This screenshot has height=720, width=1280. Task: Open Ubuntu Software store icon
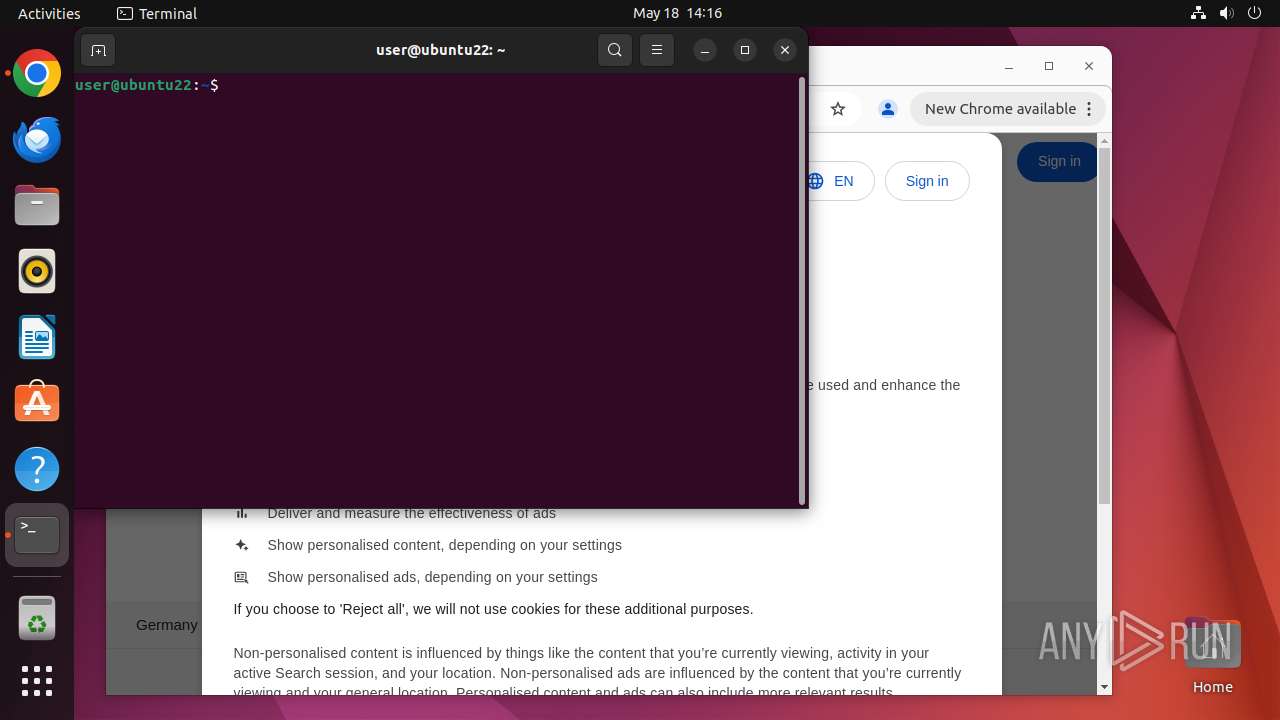click(37, 403)
